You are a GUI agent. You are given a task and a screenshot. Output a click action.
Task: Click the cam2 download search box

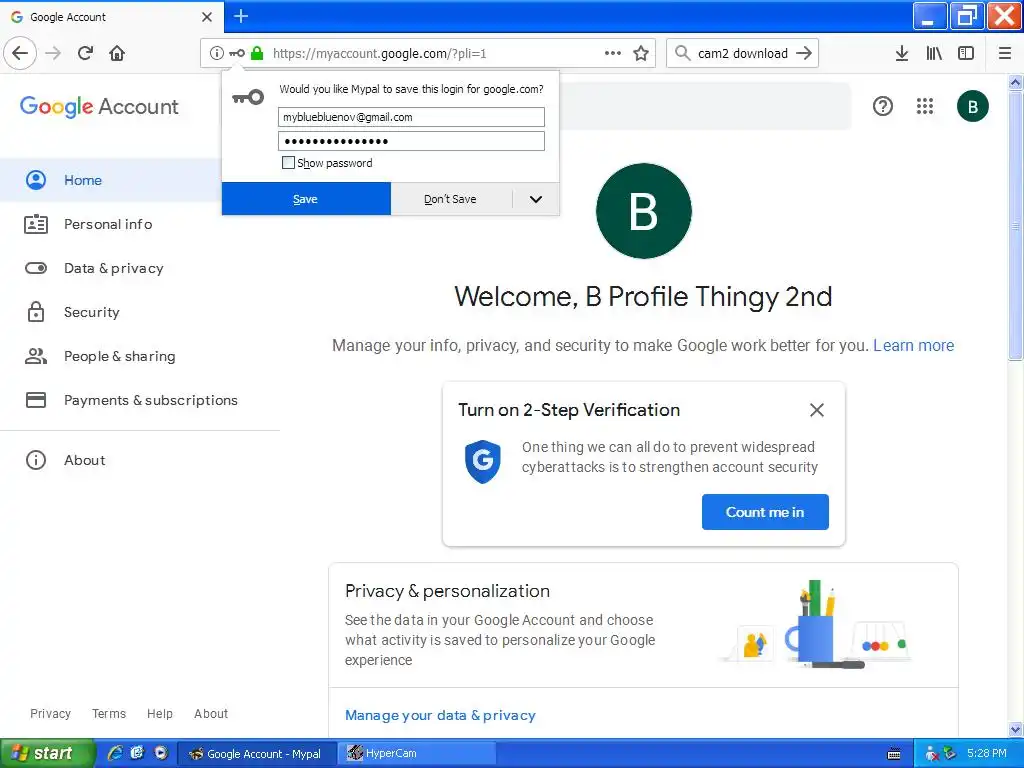tap(743, 53)
